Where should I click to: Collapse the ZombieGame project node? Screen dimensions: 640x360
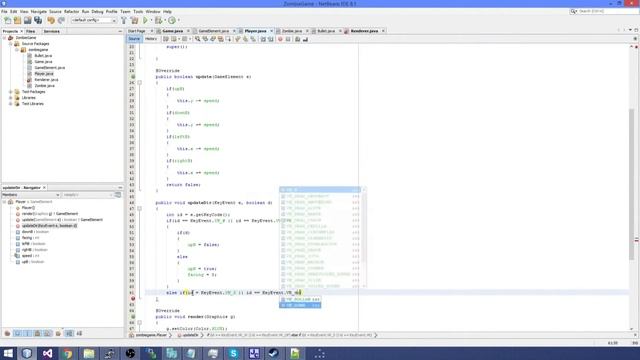[x=4, y=38]
